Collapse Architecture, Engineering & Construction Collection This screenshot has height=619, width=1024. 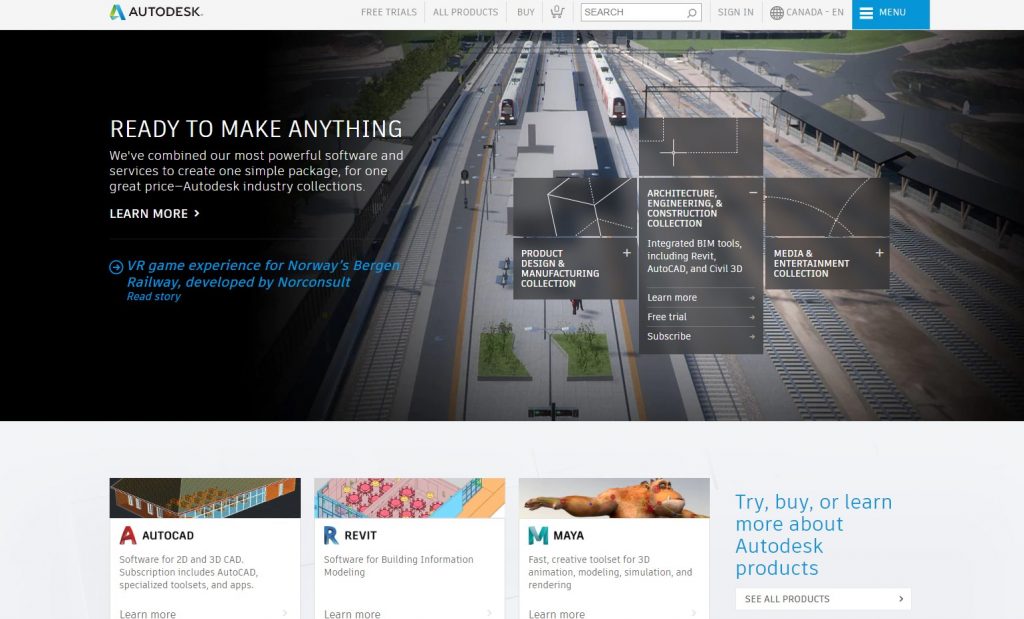(753, 193)
